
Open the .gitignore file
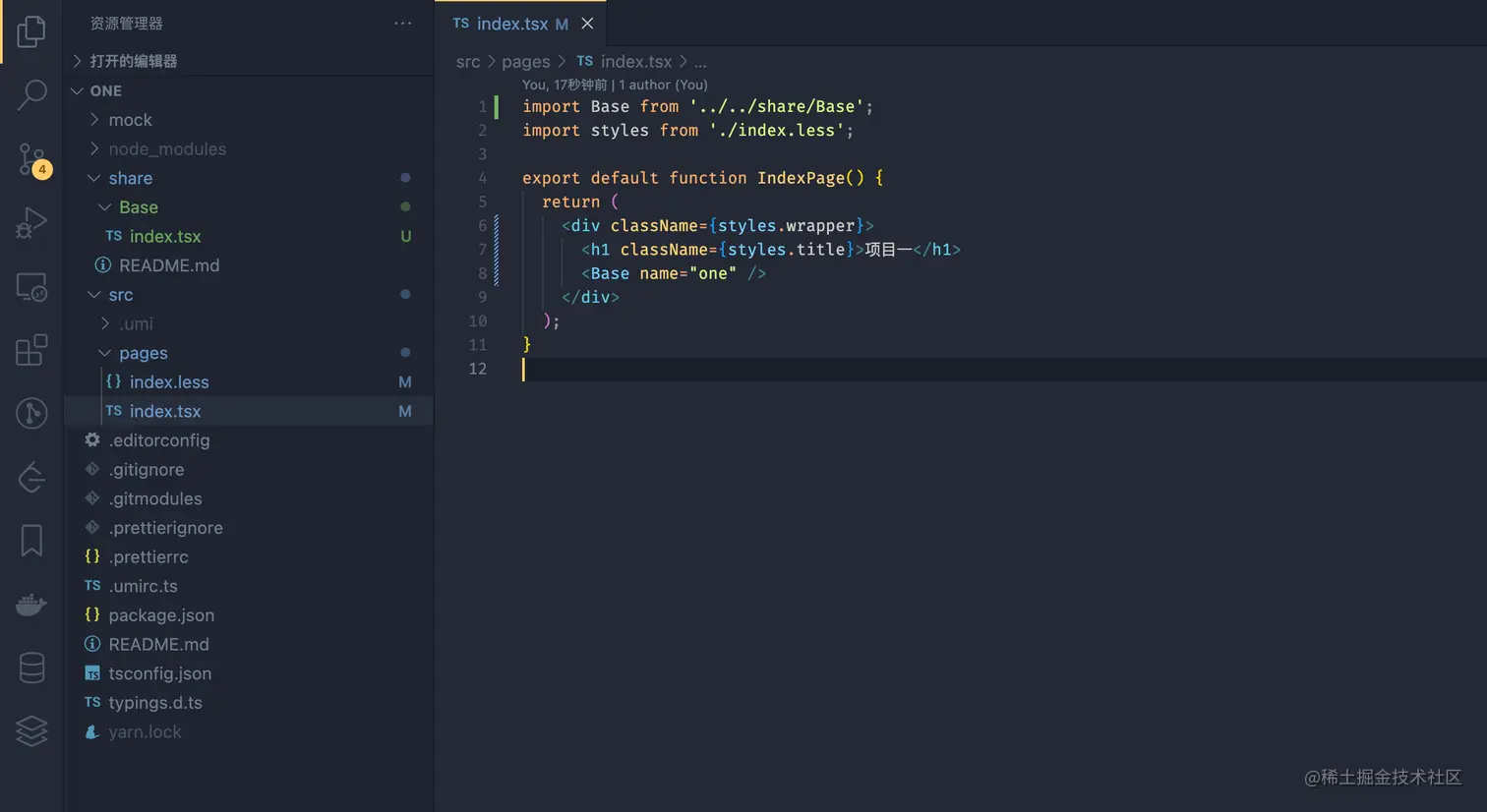pyautogui.click(x=249, y=470)
